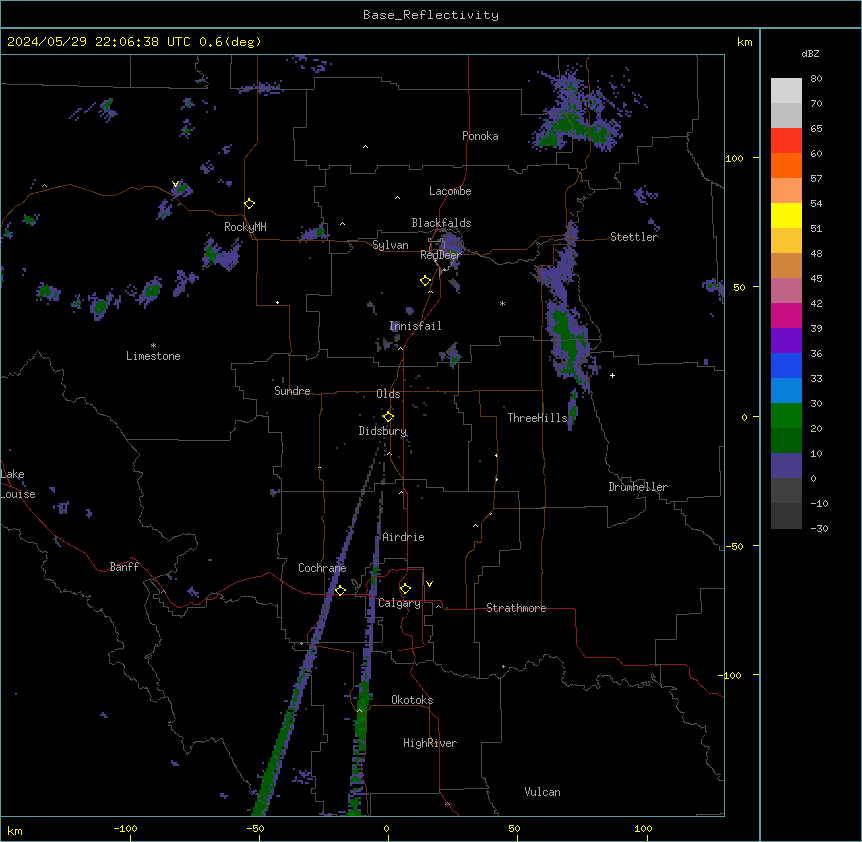Select the HighRiver label
Screen dimensions: 862x842
click(430, 743)
